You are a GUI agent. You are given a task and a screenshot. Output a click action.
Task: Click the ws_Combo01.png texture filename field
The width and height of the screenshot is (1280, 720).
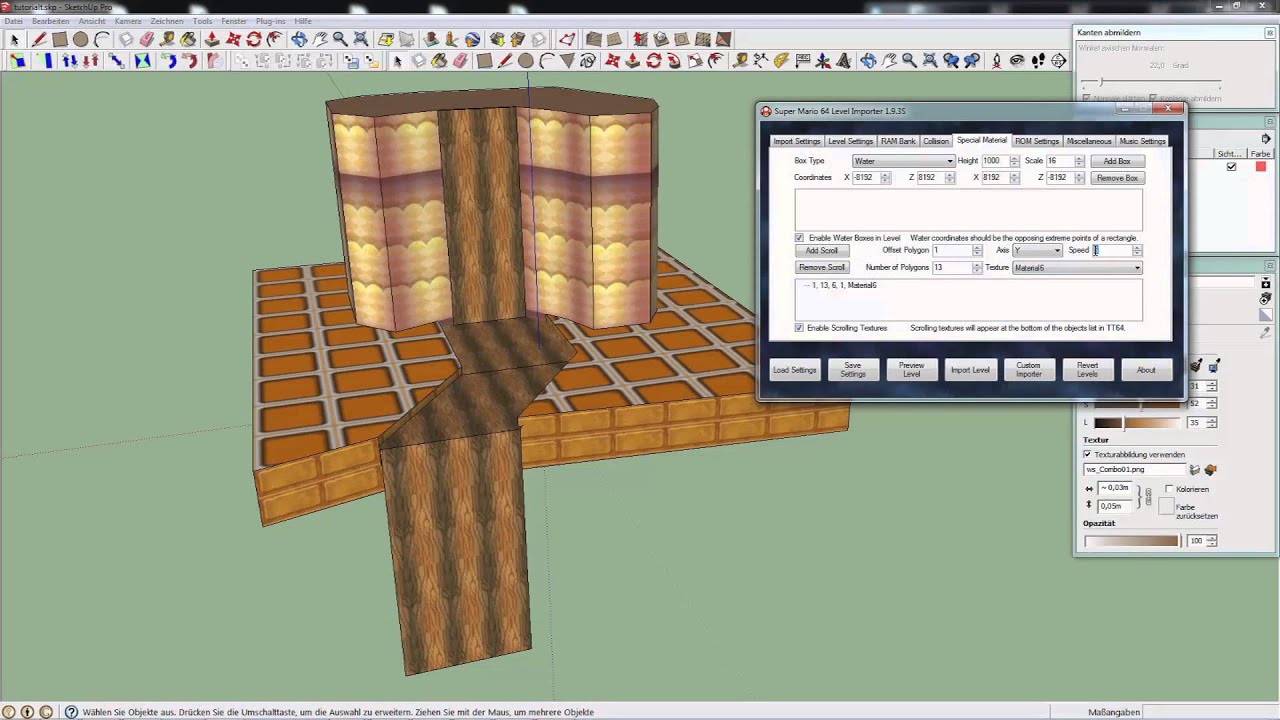[x=1135, y=470]
